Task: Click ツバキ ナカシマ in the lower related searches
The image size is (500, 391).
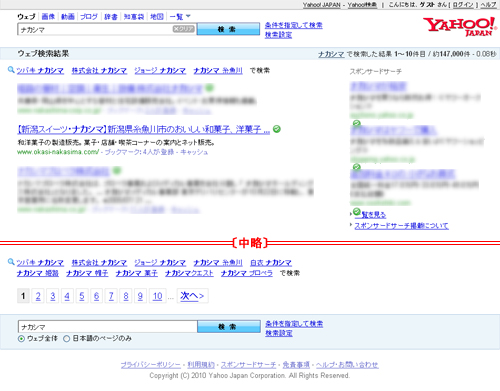Action: [40, 263]
